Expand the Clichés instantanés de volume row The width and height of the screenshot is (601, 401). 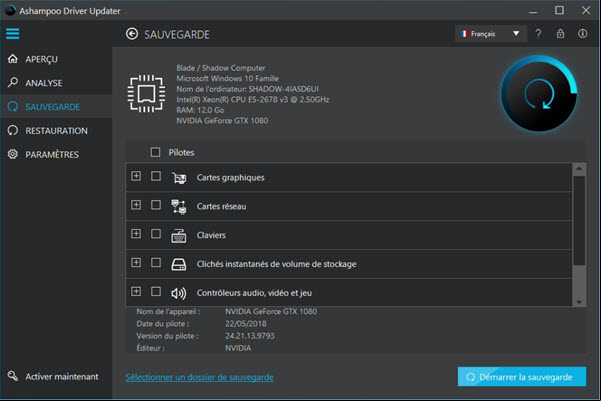pyautogui.click(x=136, y=263)
